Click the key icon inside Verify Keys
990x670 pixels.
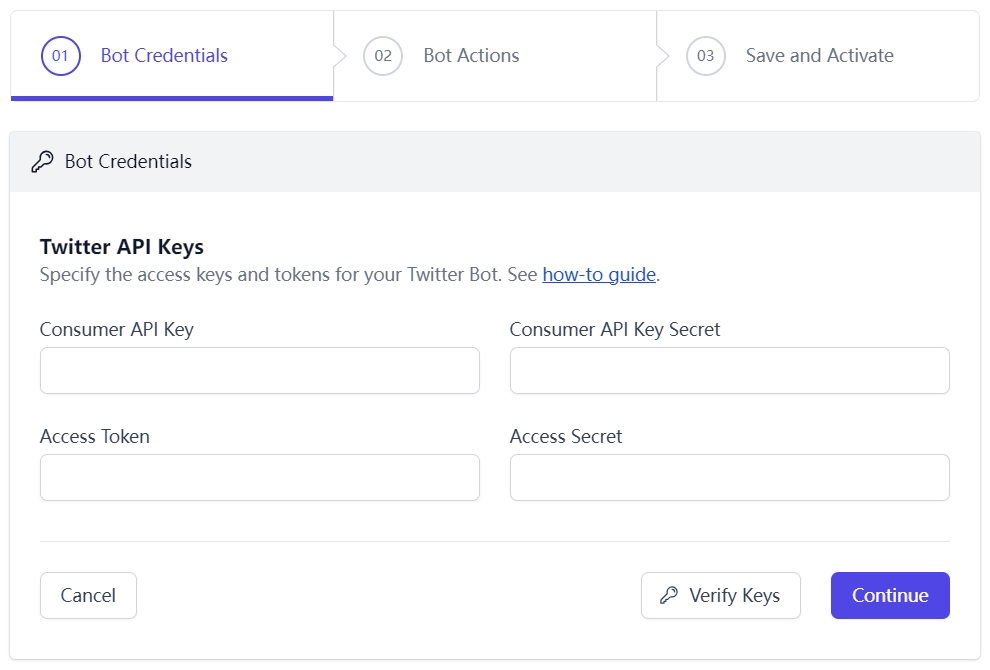[669, 596]
